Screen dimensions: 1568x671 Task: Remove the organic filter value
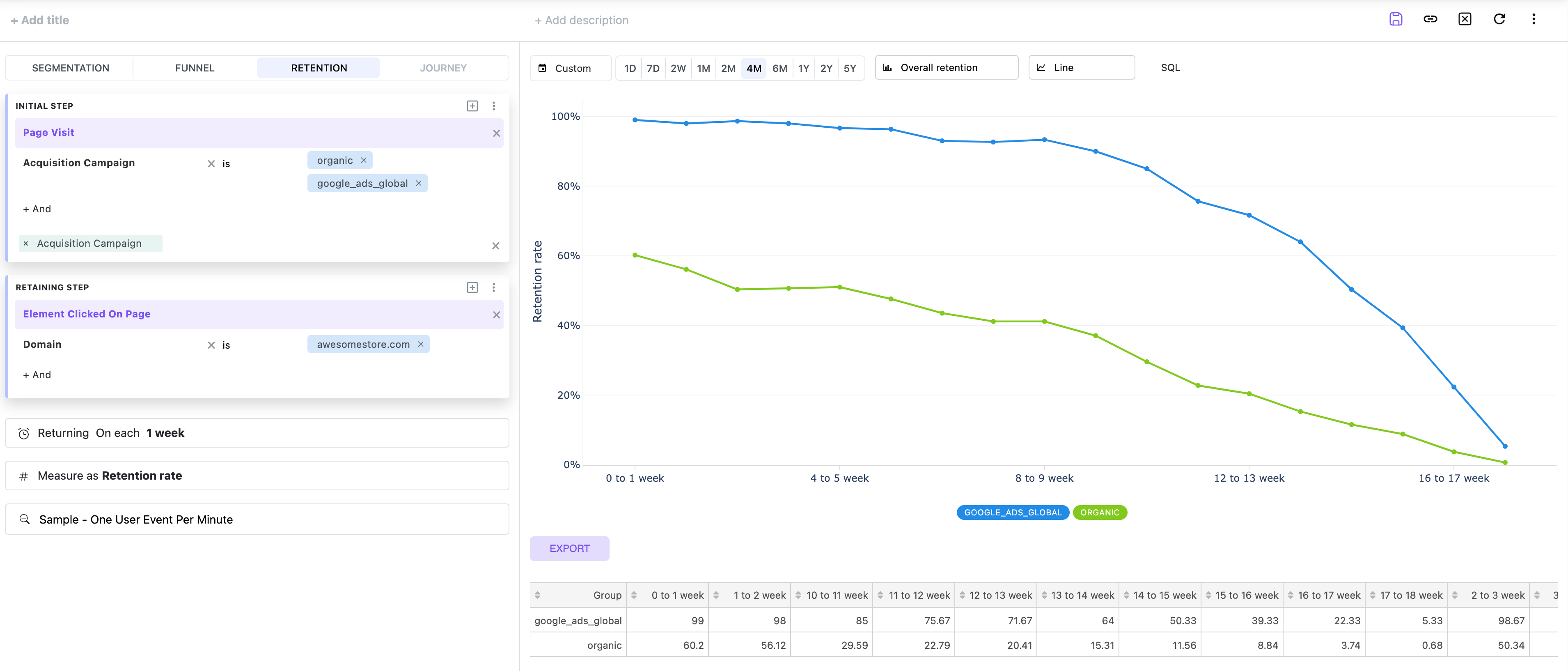click(363, 160)
